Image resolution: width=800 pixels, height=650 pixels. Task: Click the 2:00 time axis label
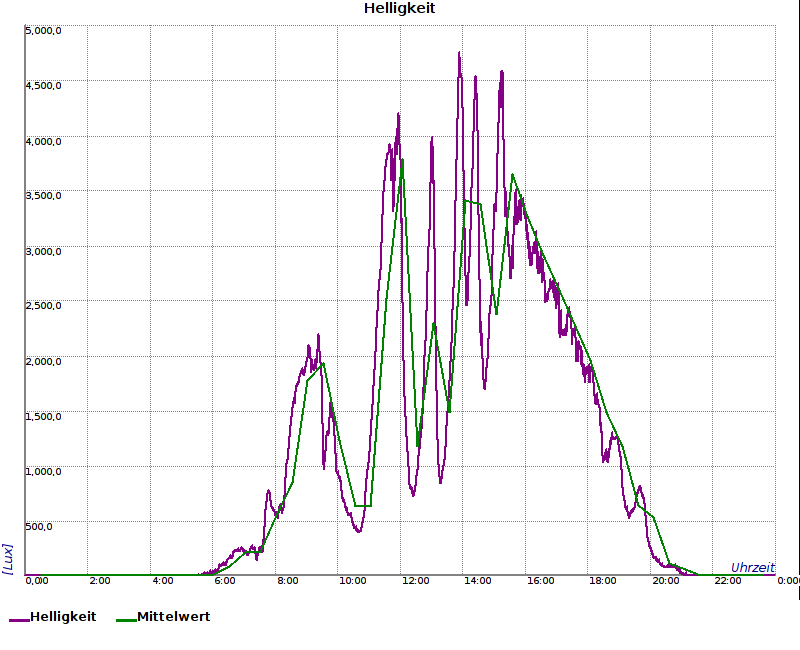99,581
